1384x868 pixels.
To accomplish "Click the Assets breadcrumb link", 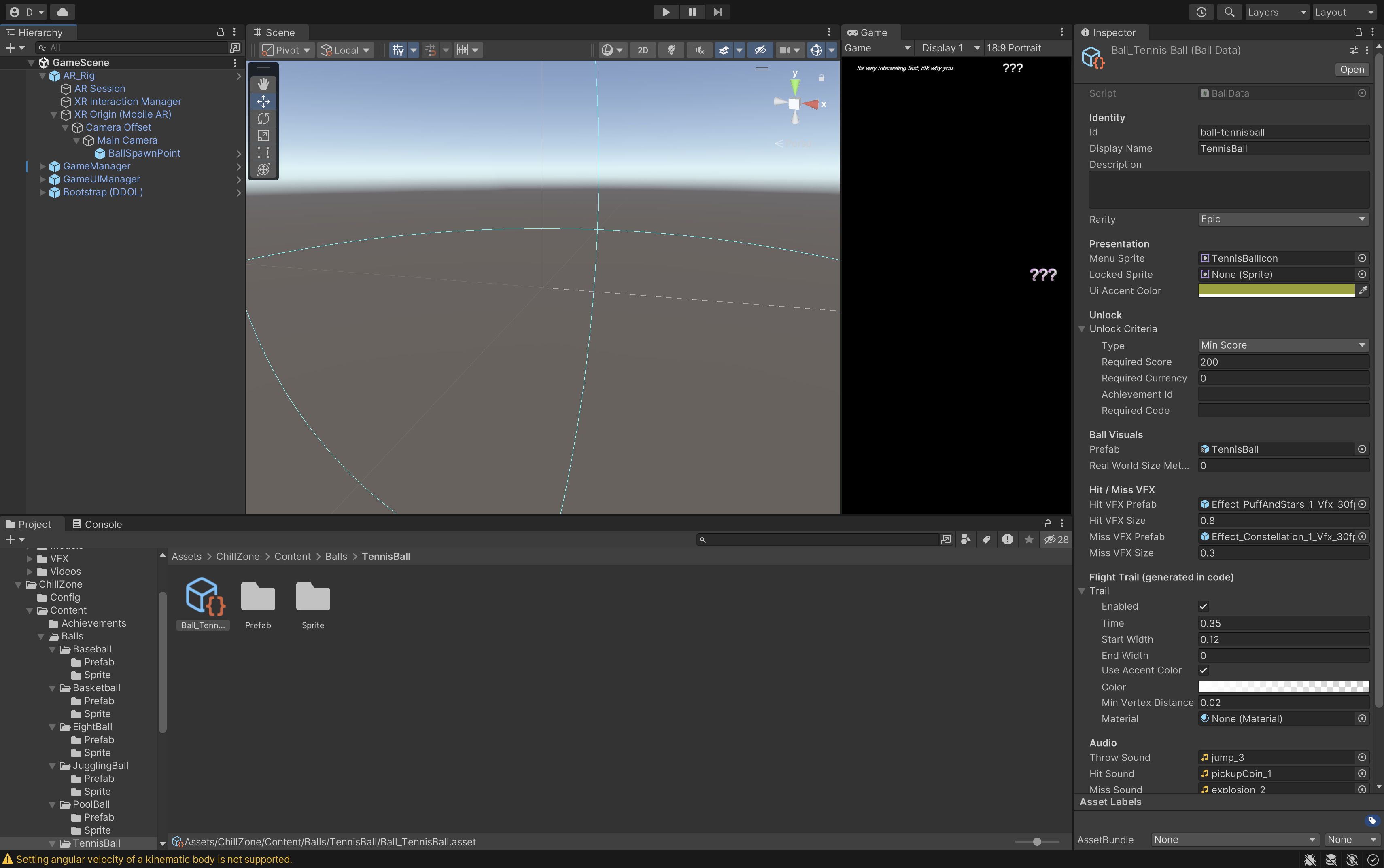I will (187, 556).
